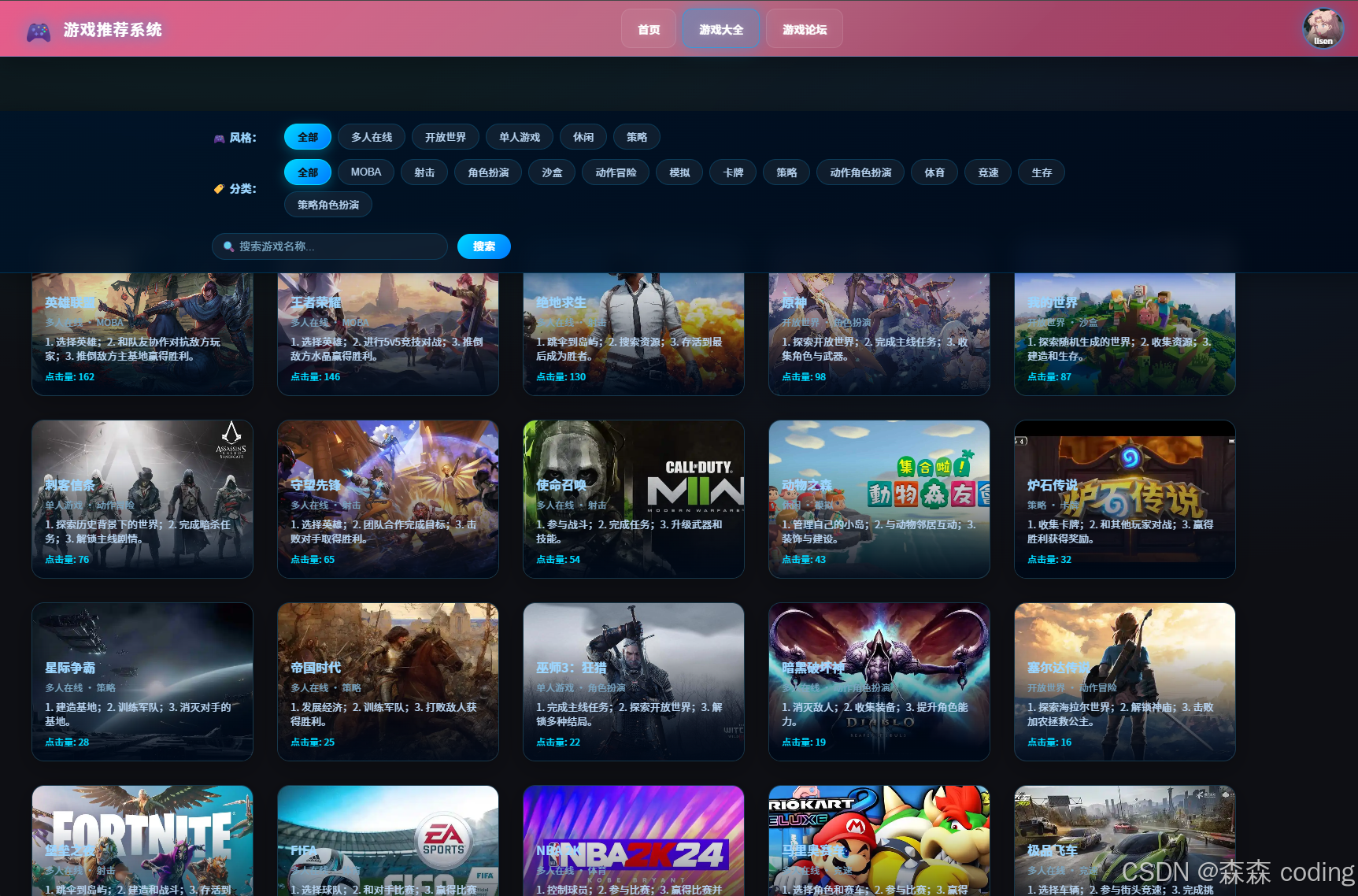Viewport: 1358px width, 896px height.
Task: Choose the 策略角色扮演 category
Action: pos(328,205)
